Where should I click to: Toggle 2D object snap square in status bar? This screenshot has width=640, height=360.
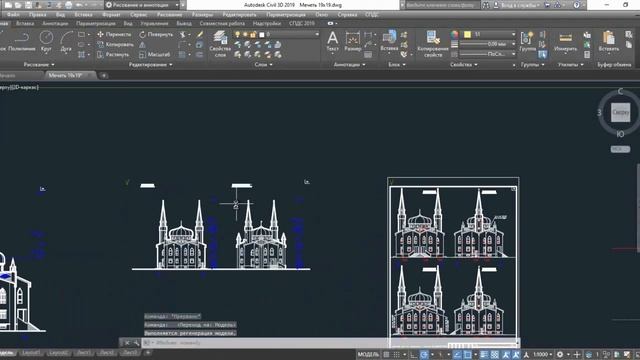[x=468, y=355]
